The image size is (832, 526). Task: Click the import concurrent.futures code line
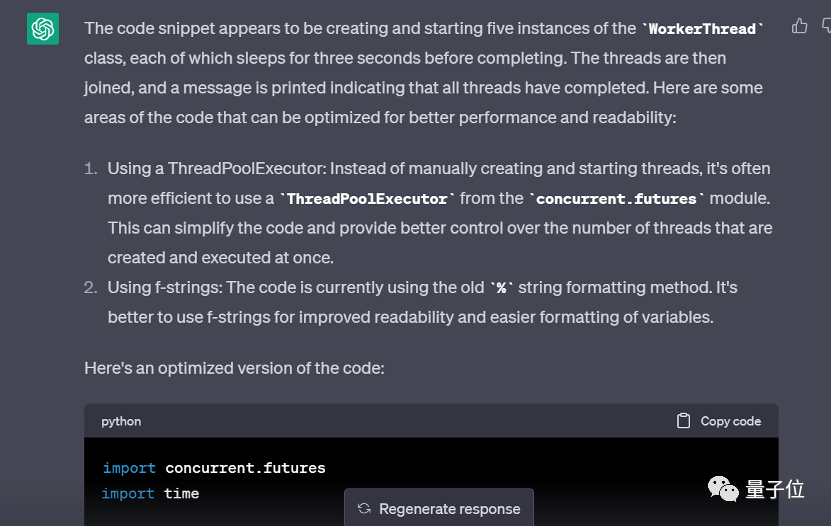coord(214,468)
